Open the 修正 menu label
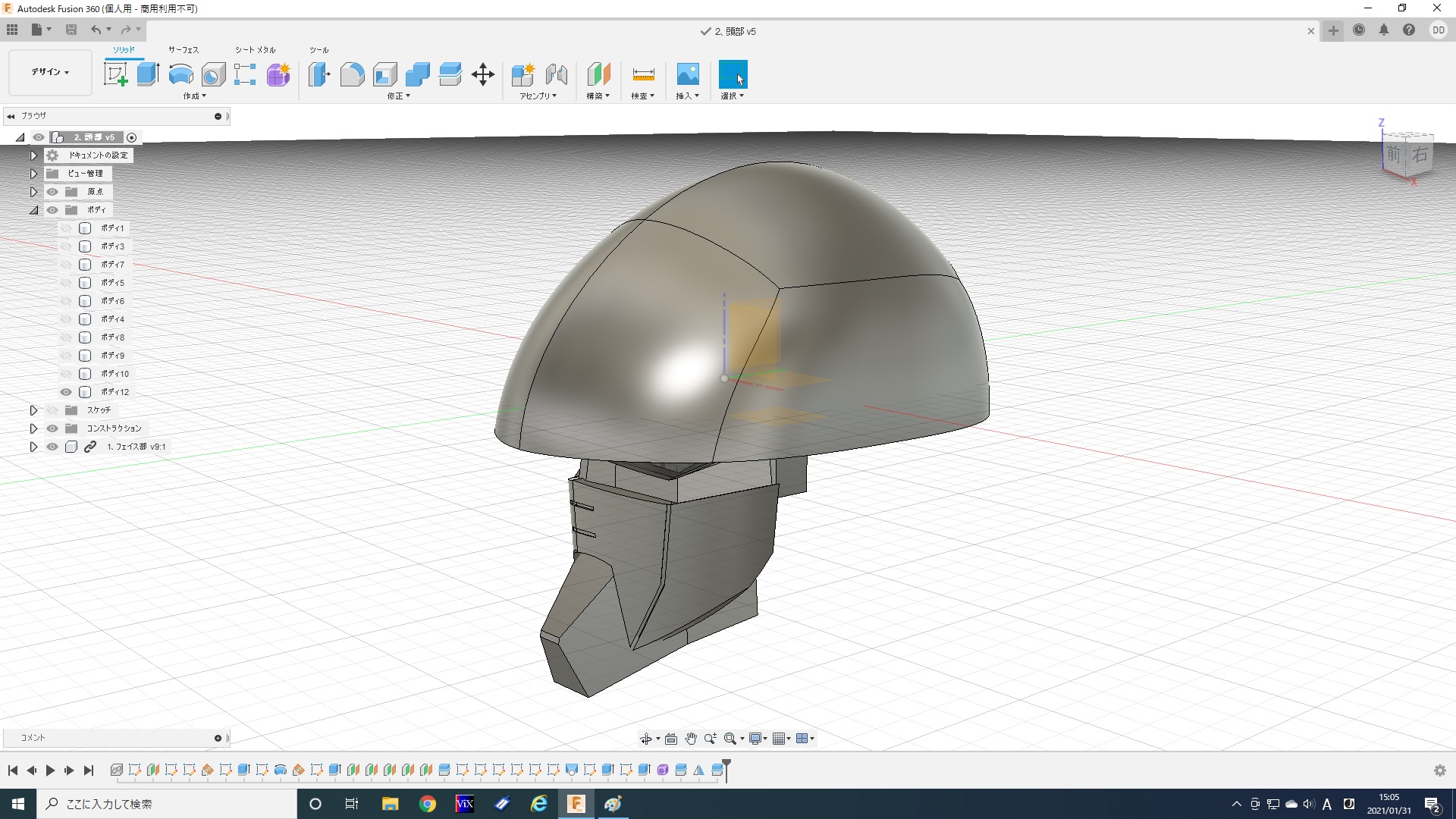This screenshot has width=1456, height=819. click(x=398, y=96)
